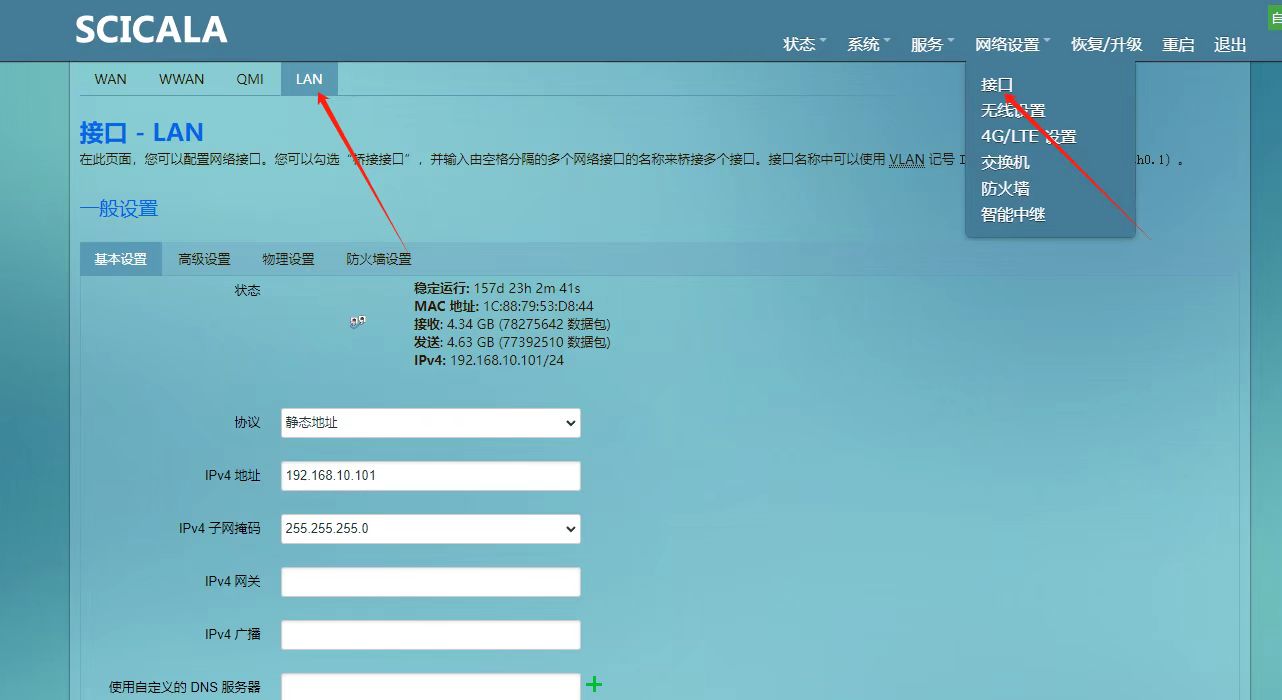Focus the IPv4 网关 text field
This screenshot has height=700, width=1282.
click(430, 582)
